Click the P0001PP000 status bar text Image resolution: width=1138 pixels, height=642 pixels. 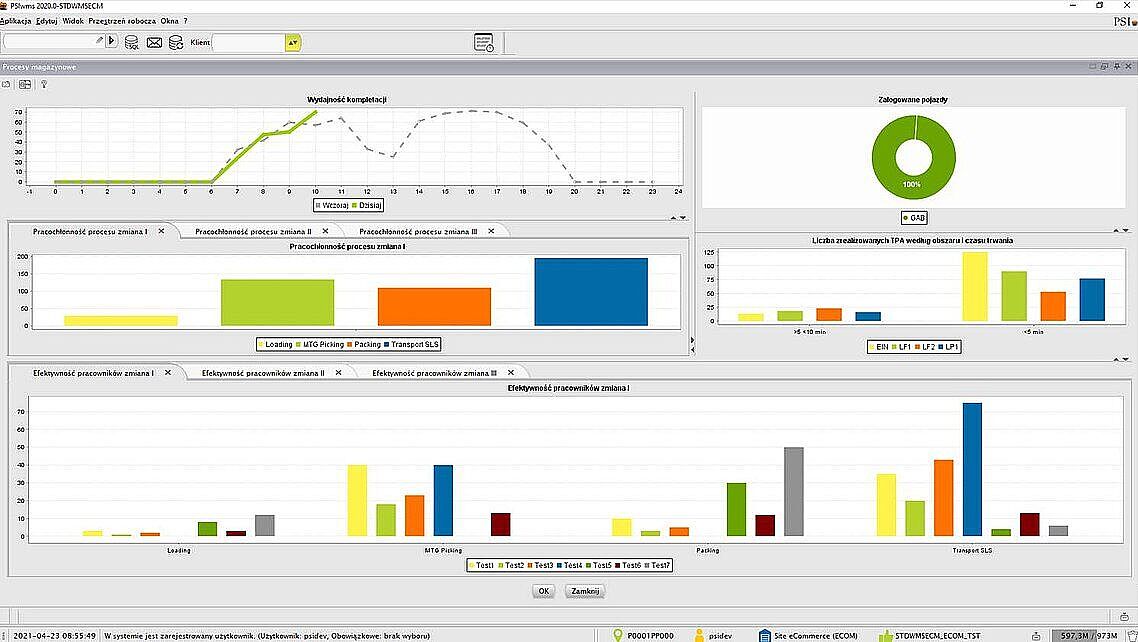(x=650, y=636)
